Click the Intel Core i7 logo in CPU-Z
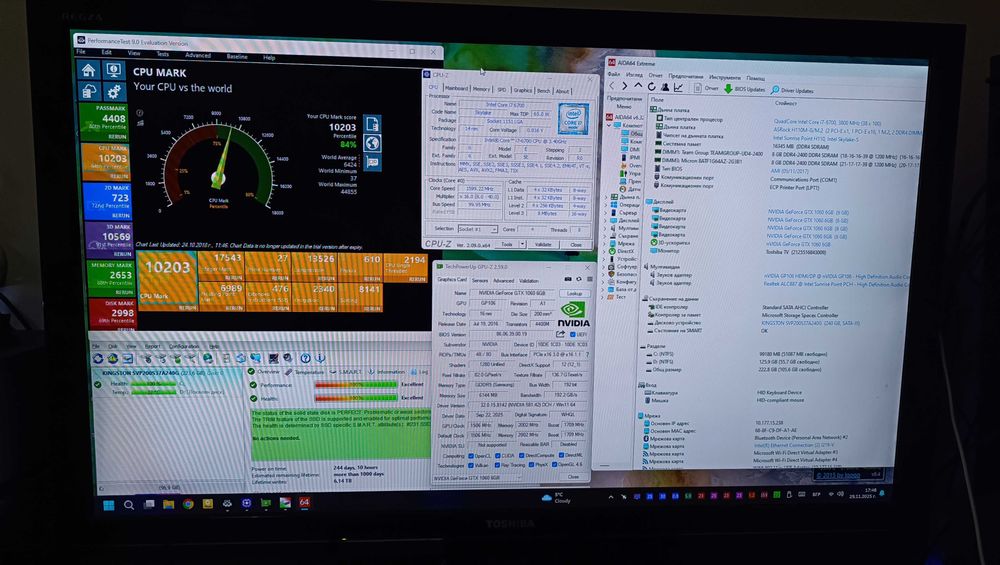This screenshot has height=565, width=1000. (573, 120)
